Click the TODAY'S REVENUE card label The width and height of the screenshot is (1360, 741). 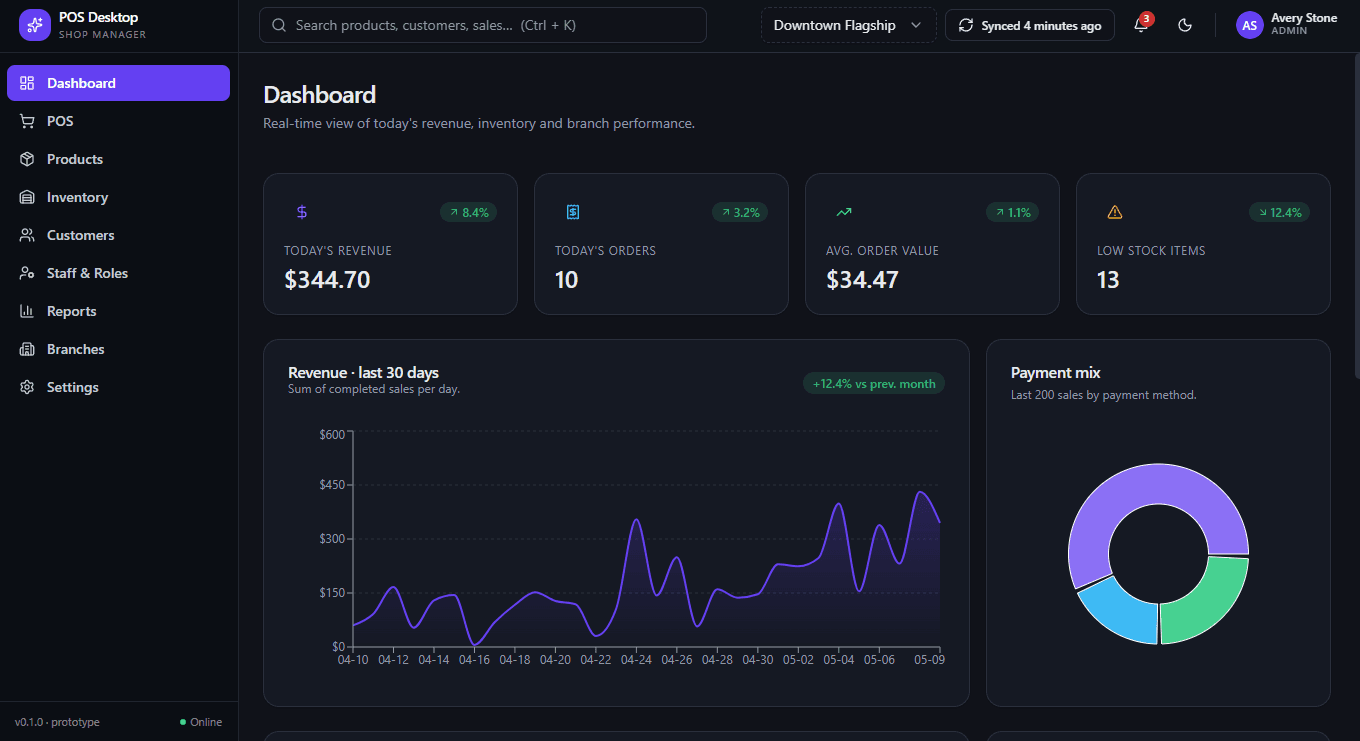338,251
